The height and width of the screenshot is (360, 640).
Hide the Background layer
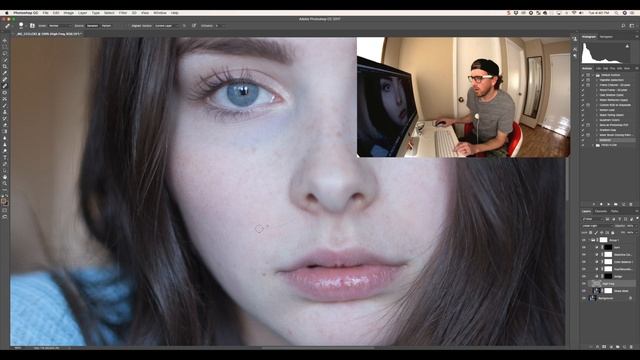click(x=584, y=298)
